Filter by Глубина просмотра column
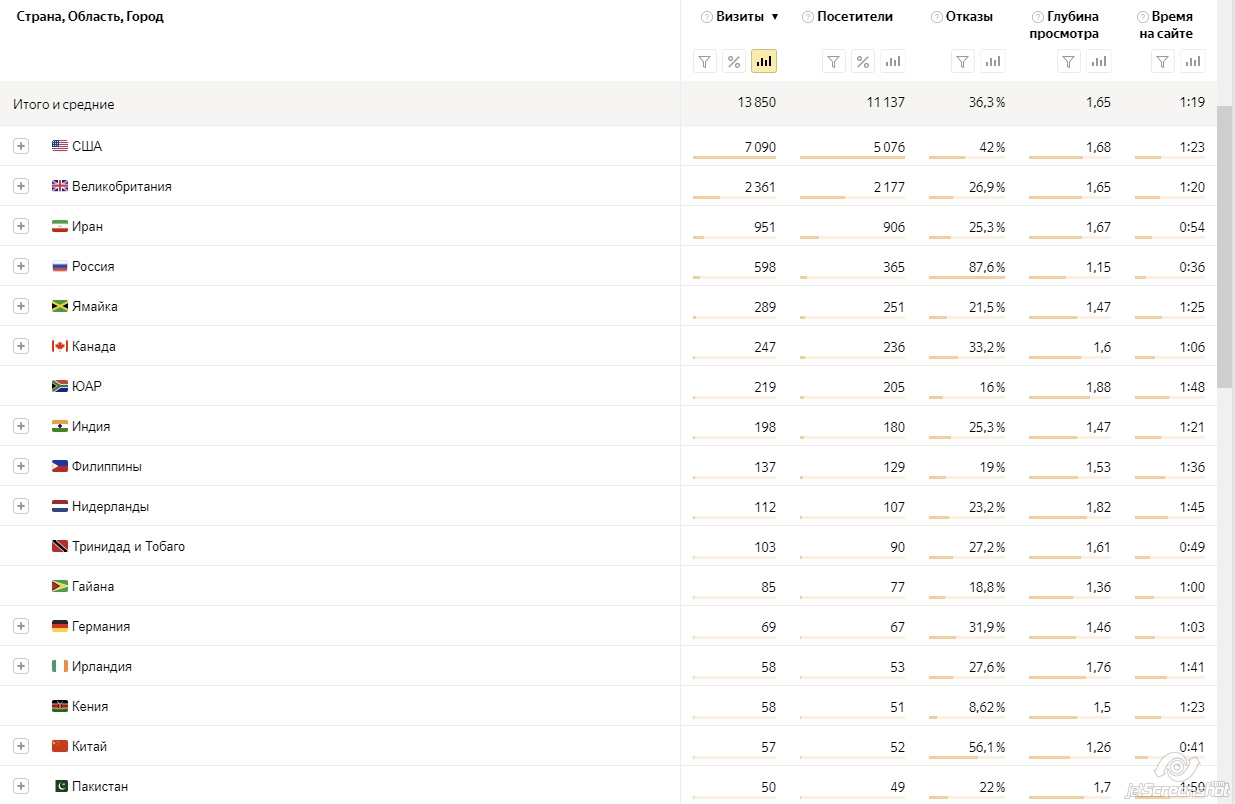 (1070, 62)
